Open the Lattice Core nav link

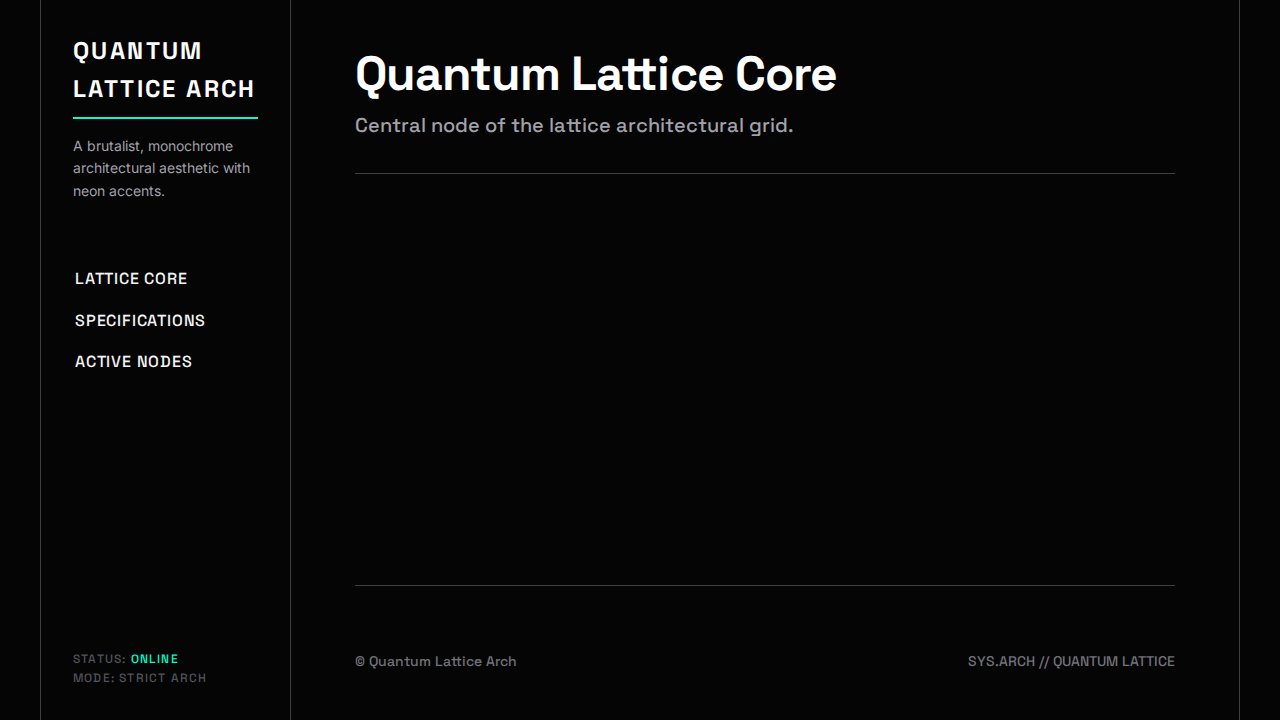[x=131, y=279]
